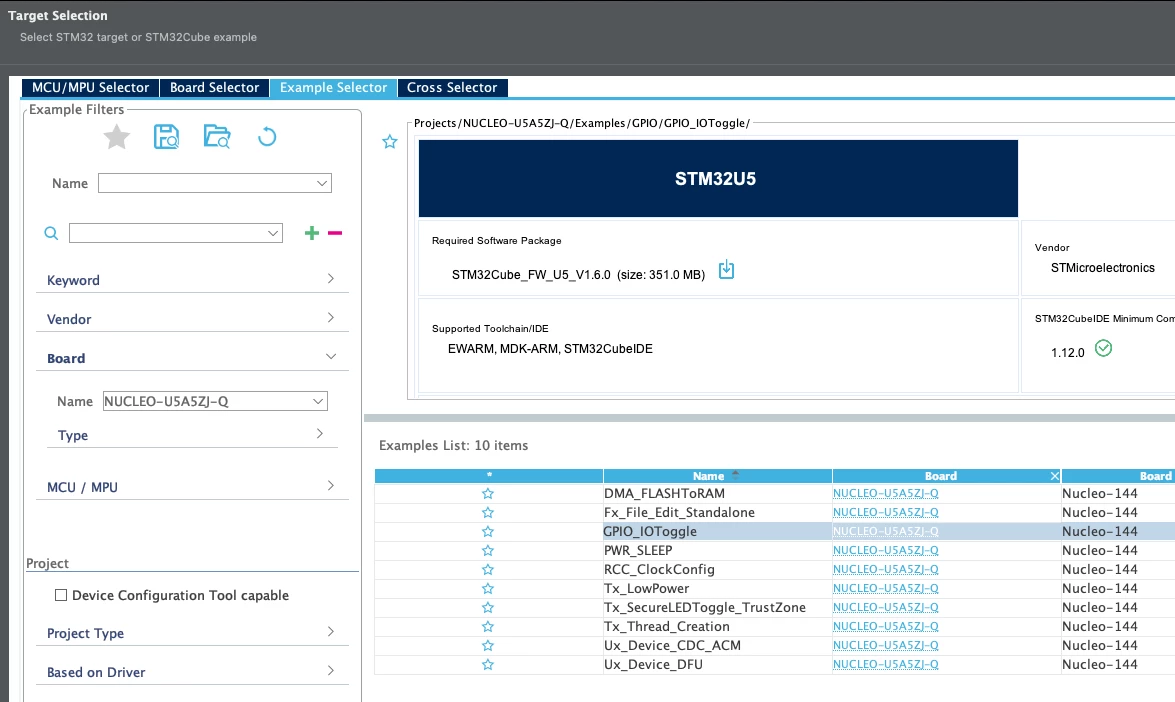Select the Ux_Device_DFU example name

coord(653,665)
